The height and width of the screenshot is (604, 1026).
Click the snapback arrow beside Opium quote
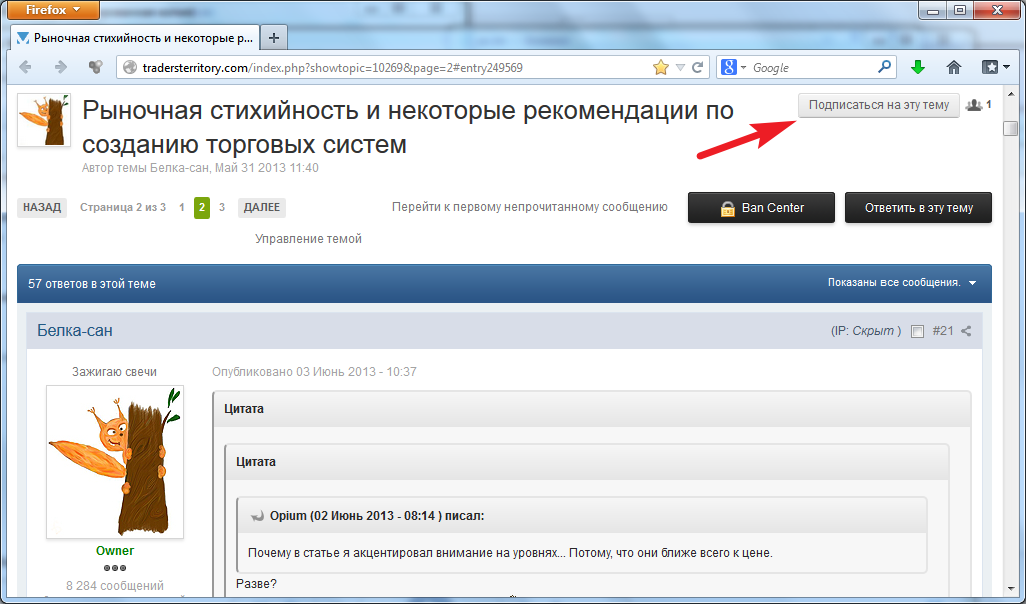(258, 516)
